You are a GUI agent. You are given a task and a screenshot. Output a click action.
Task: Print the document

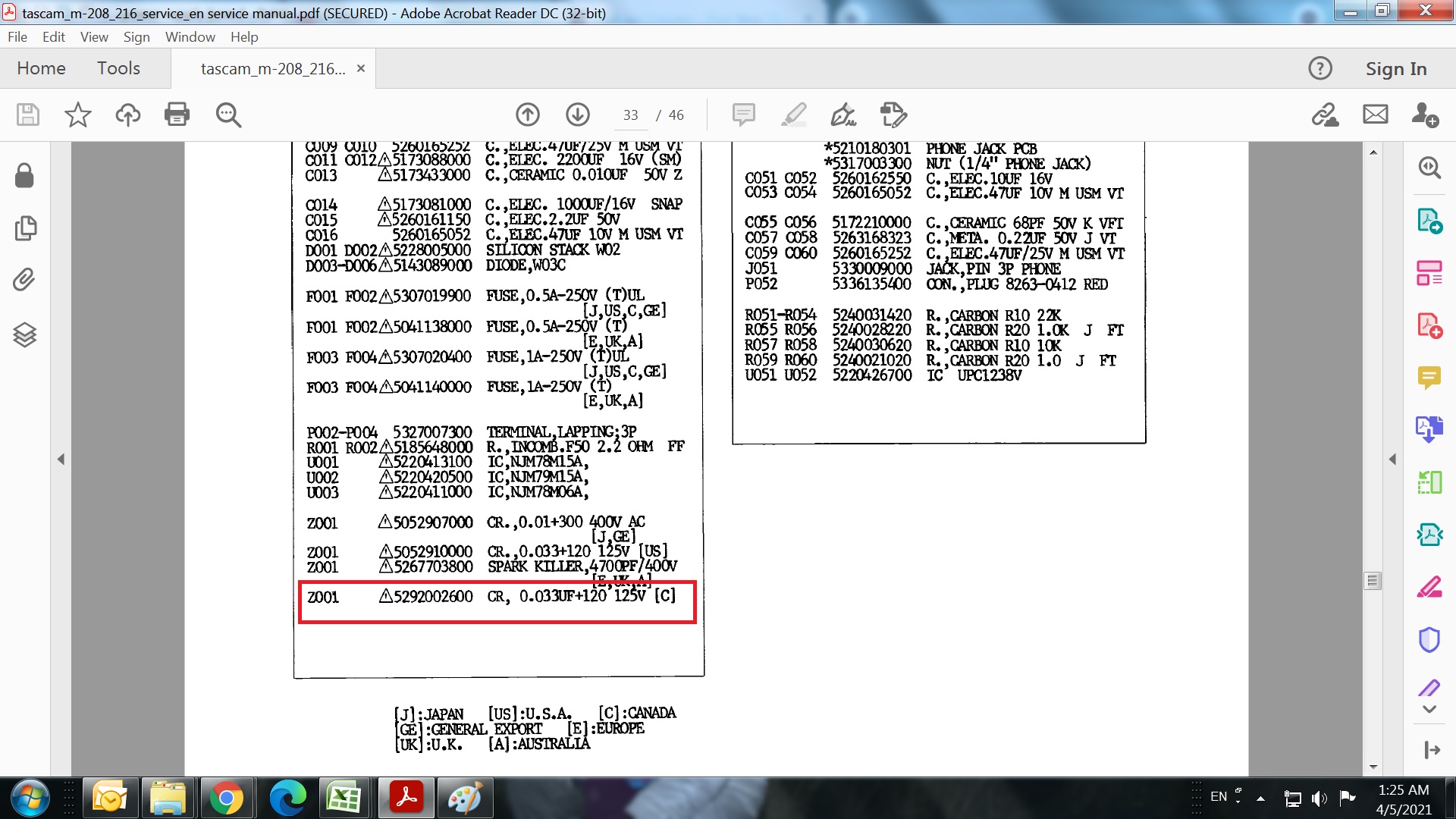(x=177, y=115)
